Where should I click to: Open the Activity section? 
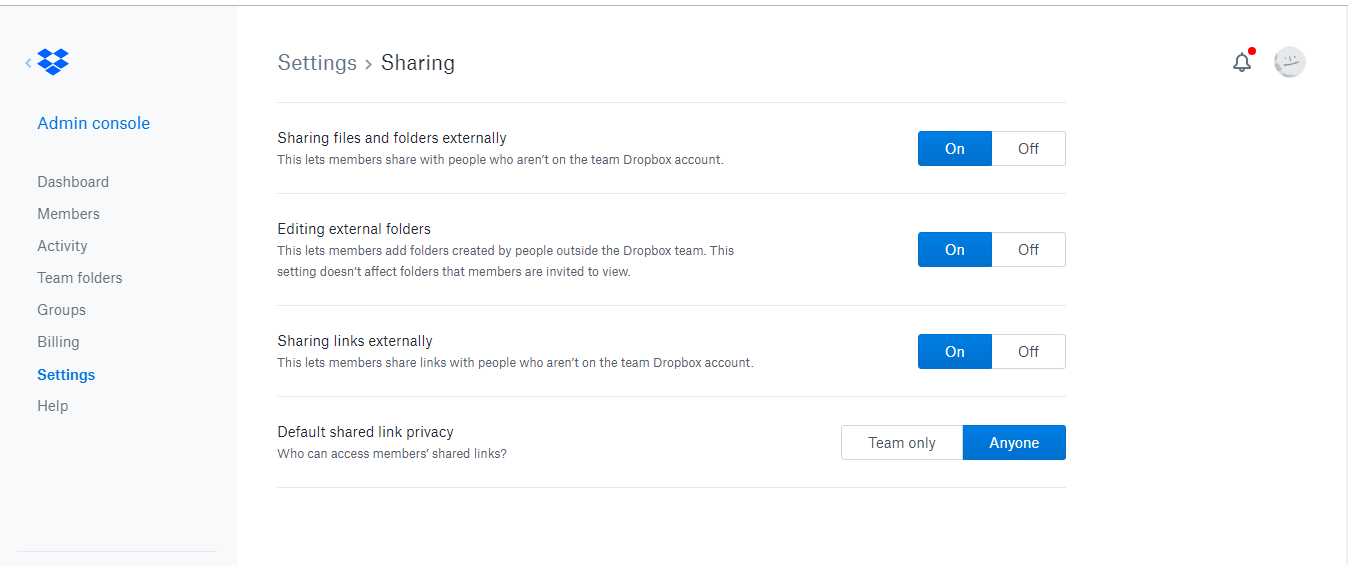pyautogui.click(x=62, y=246)
